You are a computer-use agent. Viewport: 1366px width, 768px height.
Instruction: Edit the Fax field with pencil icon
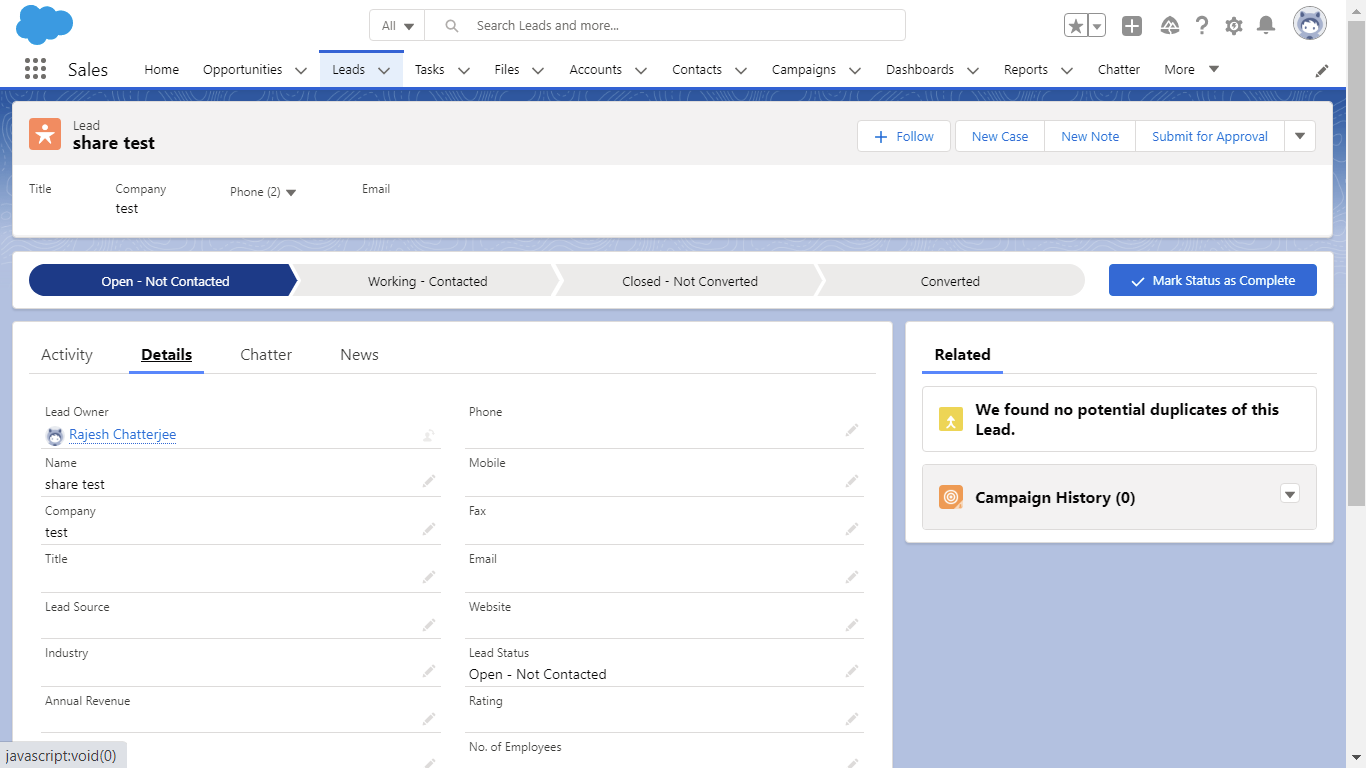(x=851, y=529)
